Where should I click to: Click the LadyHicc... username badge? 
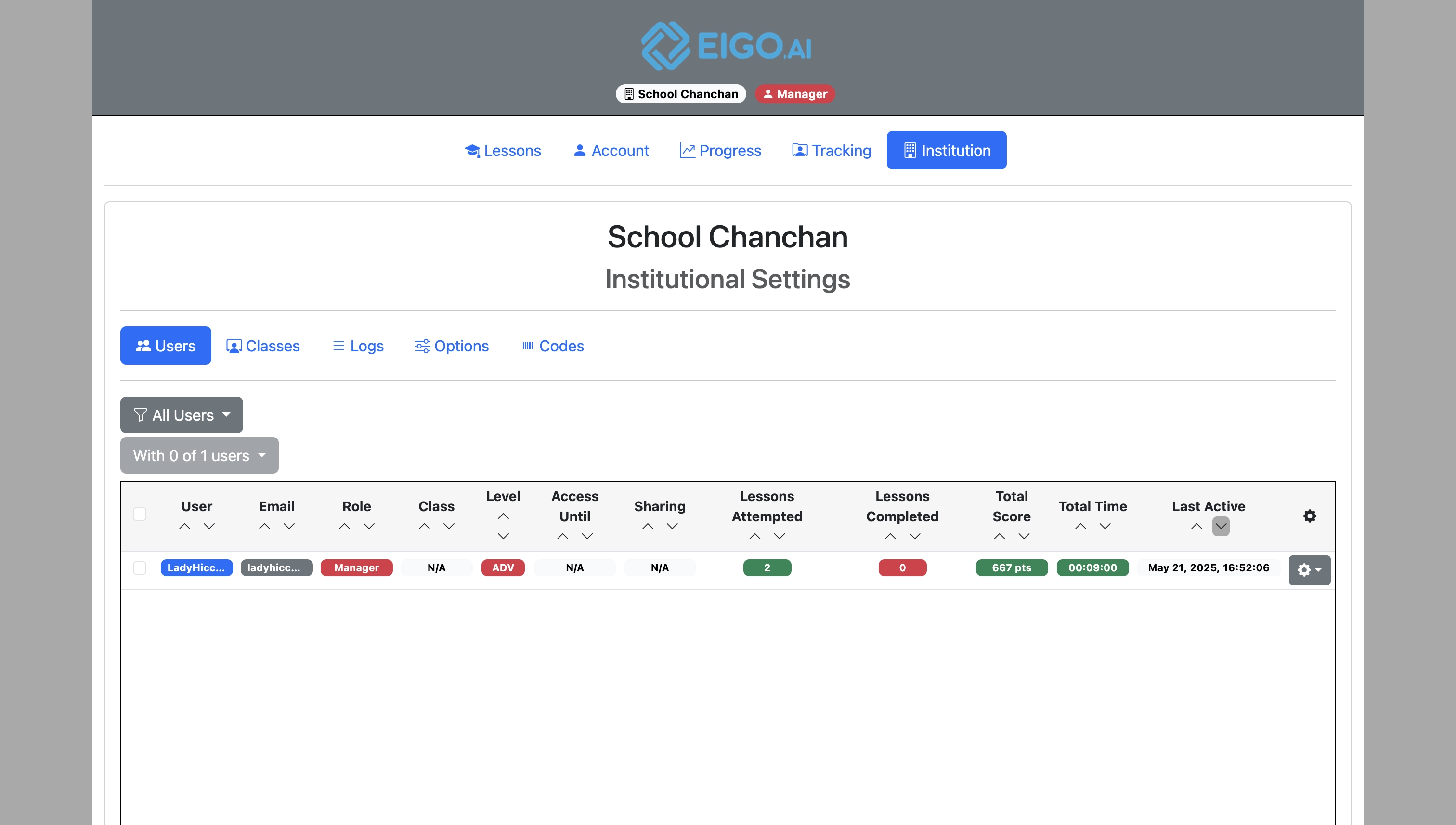[196, 568]
